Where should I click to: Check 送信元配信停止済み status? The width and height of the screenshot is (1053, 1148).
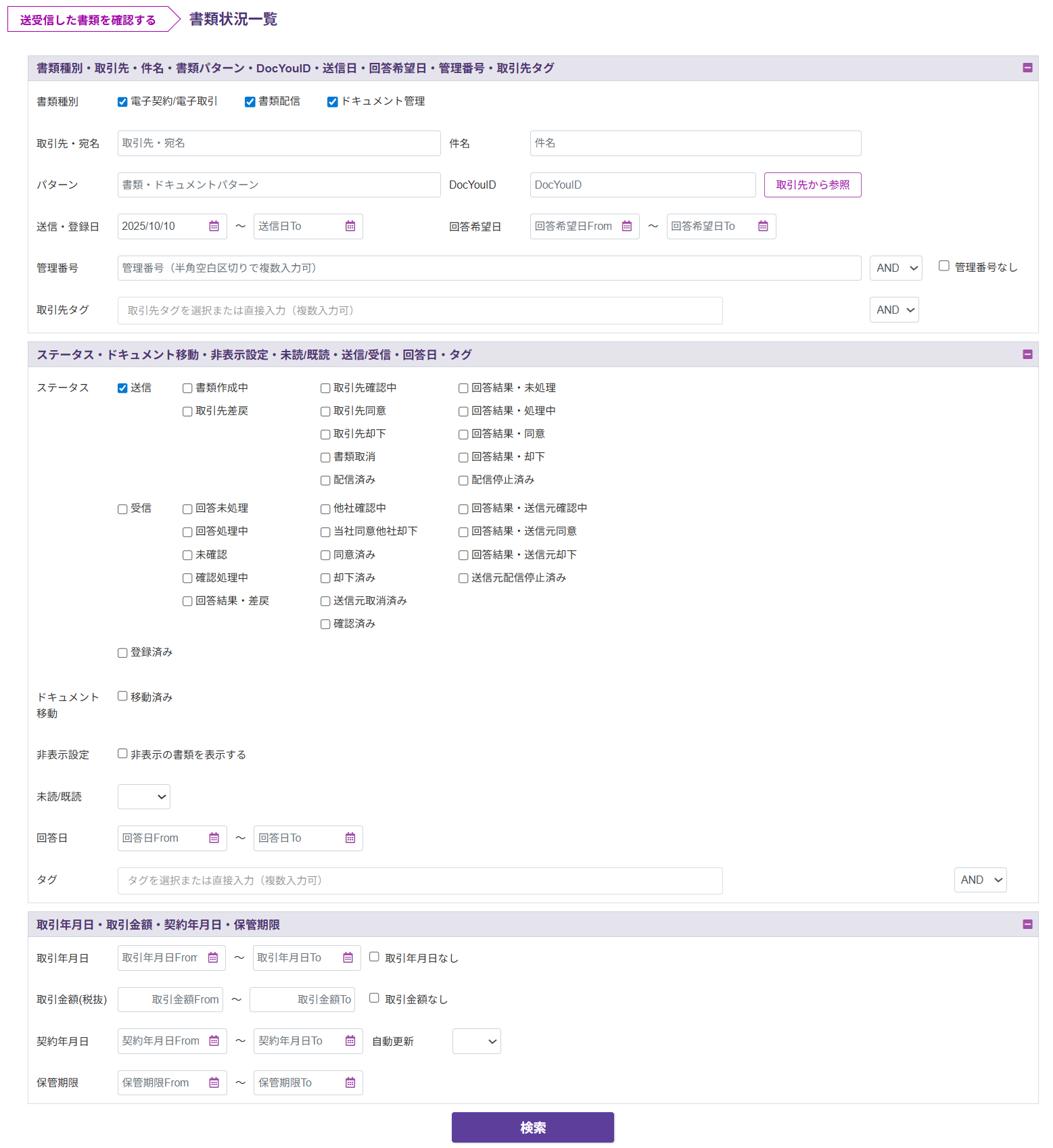point(463,578)
